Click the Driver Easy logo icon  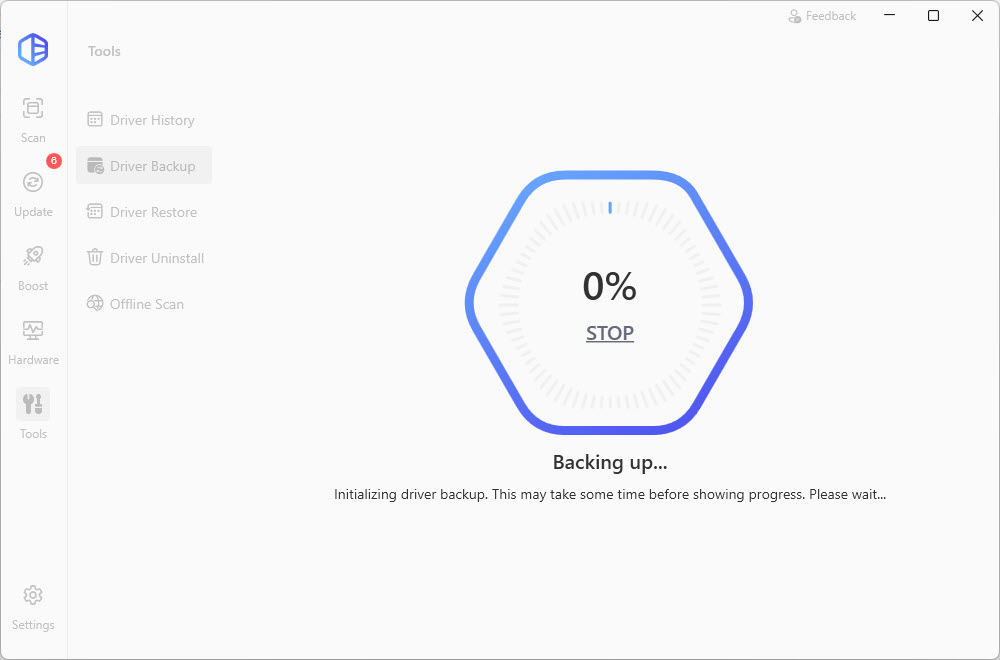click(x=33, y=49)
